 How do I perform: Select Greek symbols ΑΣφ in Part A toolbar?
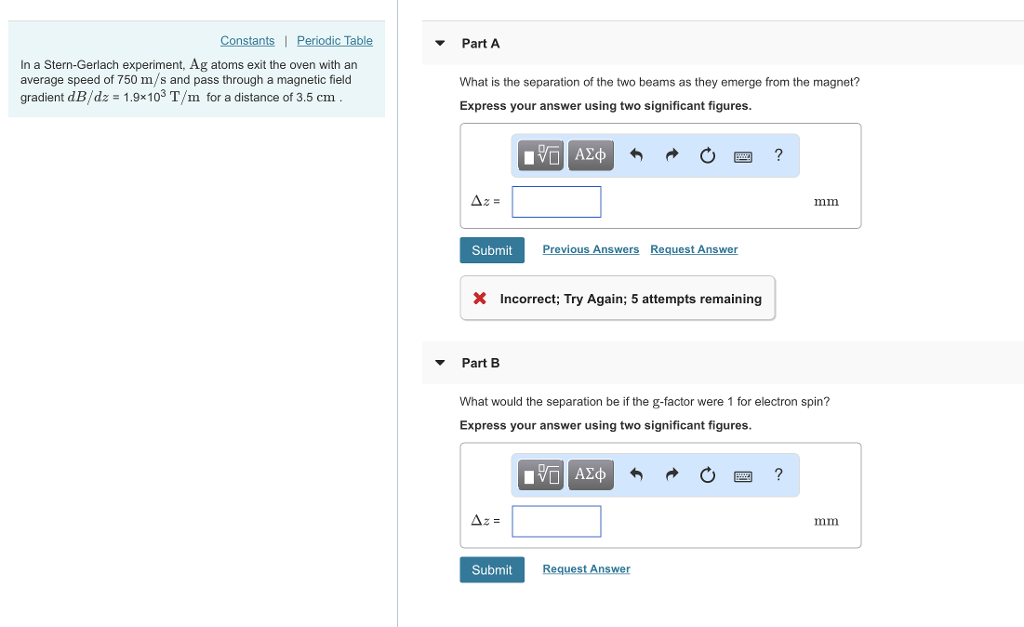(x=590, y=155)
